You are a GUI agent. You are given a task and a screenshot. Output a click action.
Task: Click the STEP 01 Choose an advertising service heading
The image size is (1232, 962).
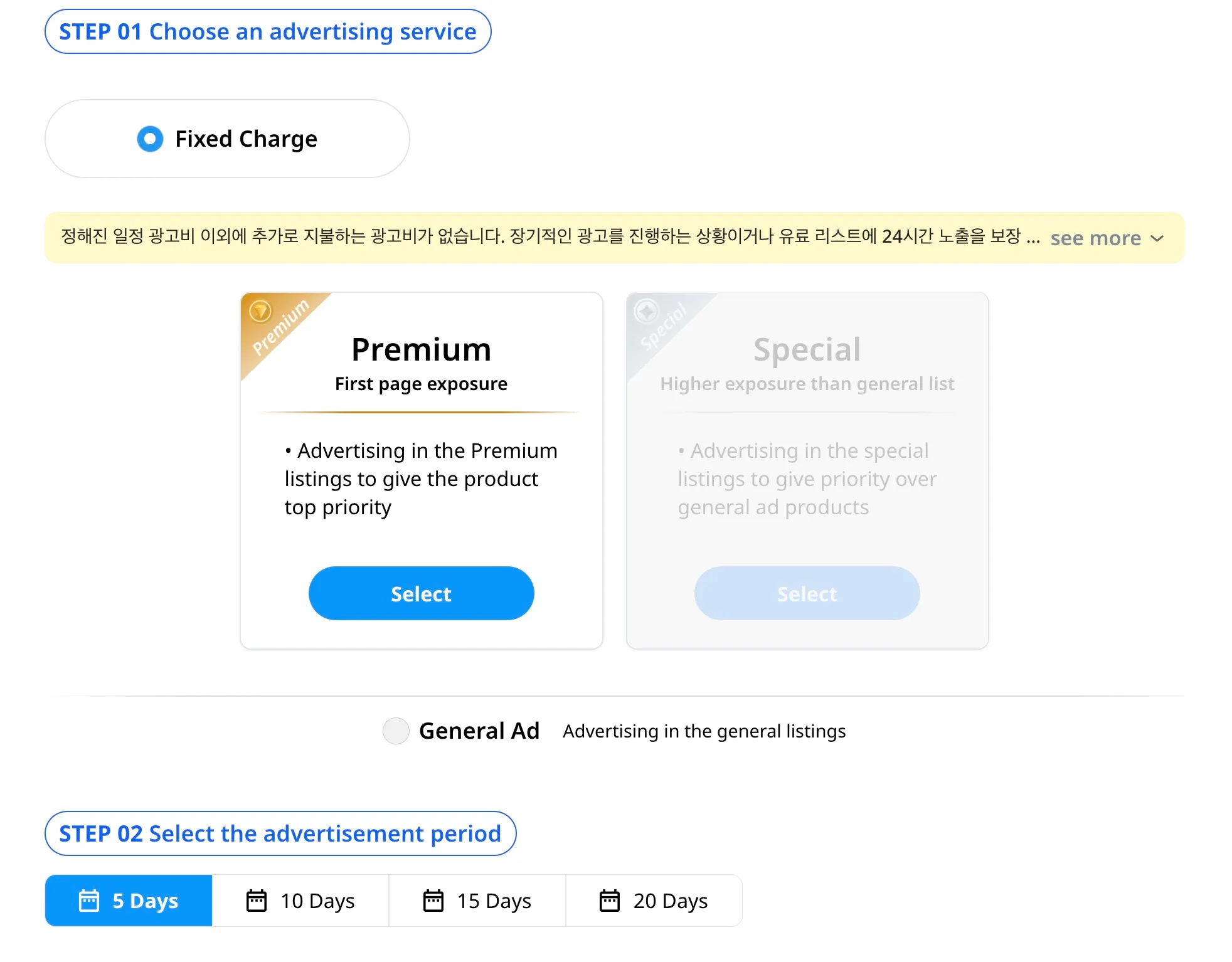tap(268, 31)
